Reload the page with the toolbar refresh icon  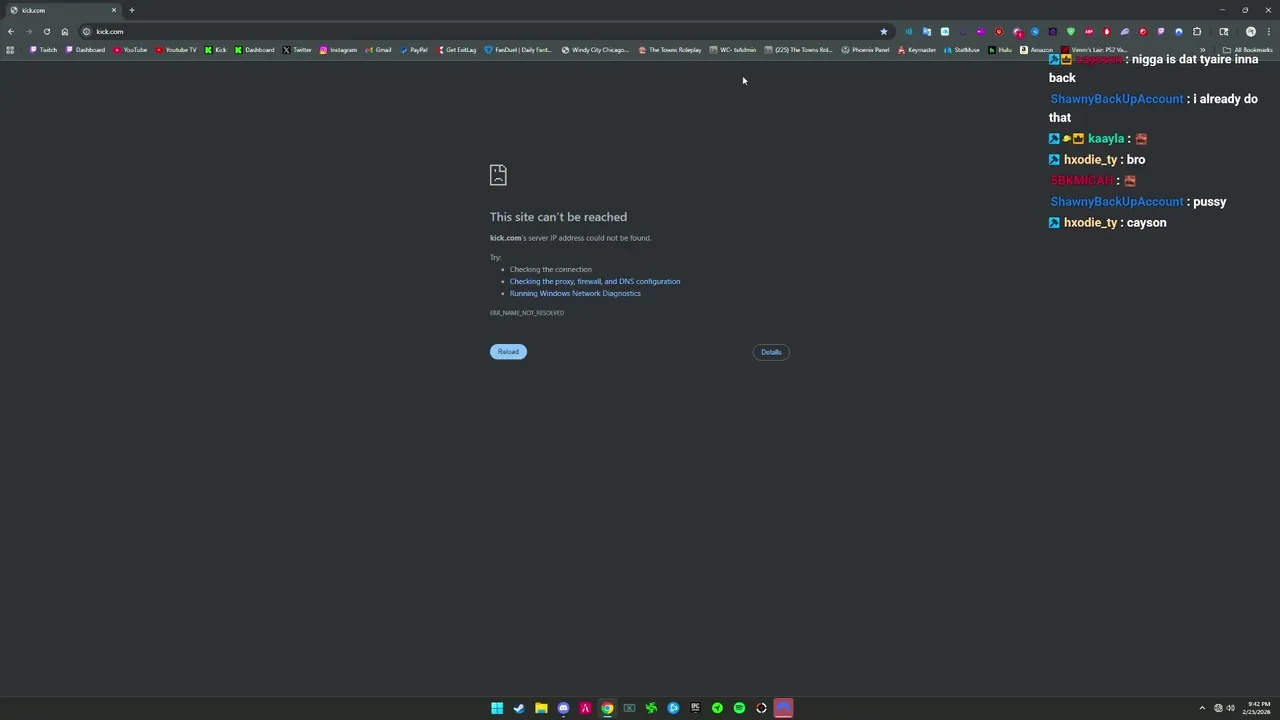coord(47,31)
